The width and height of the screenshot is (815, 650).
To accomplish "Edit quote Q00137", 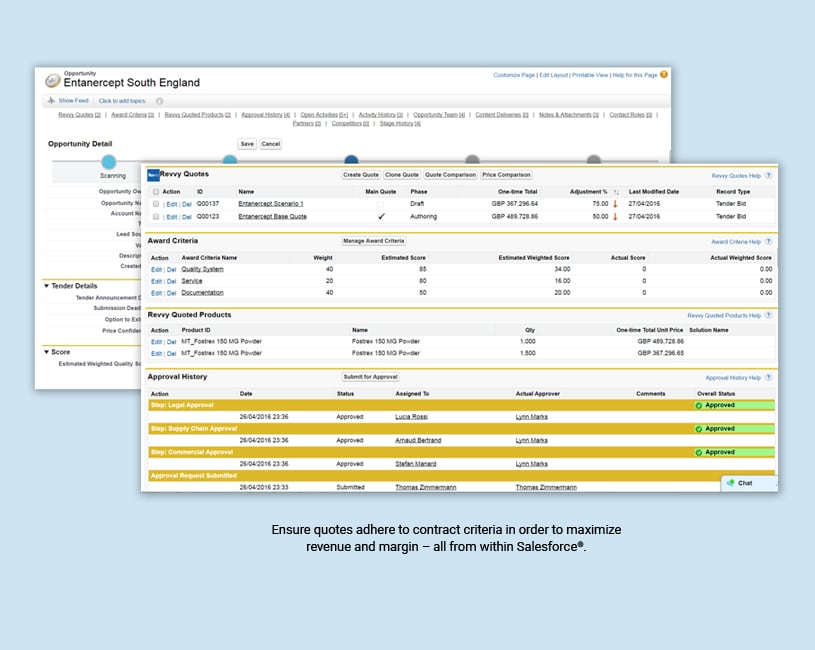I will point(172,205).
